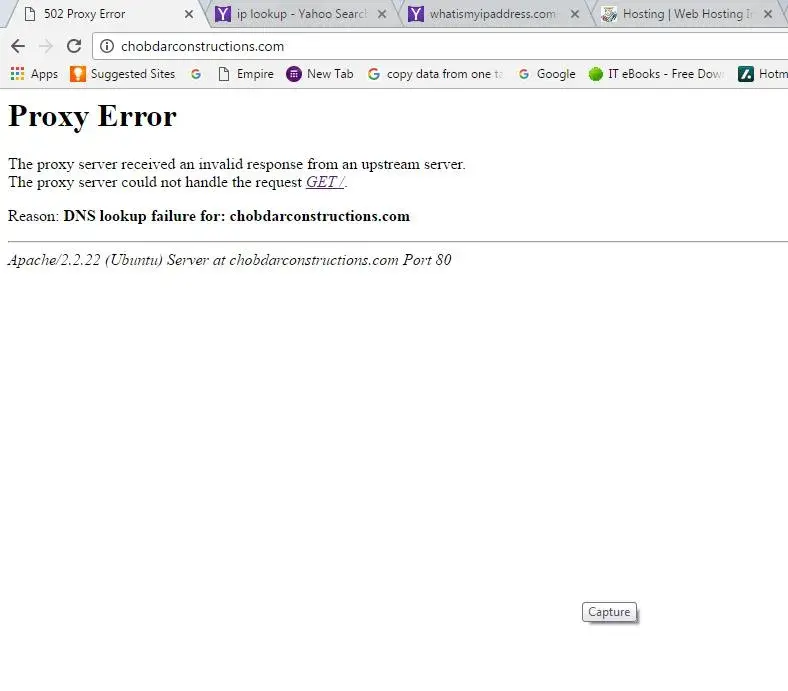Open site info icon in address bar
The image size is (788, 691).
point(107,46)
